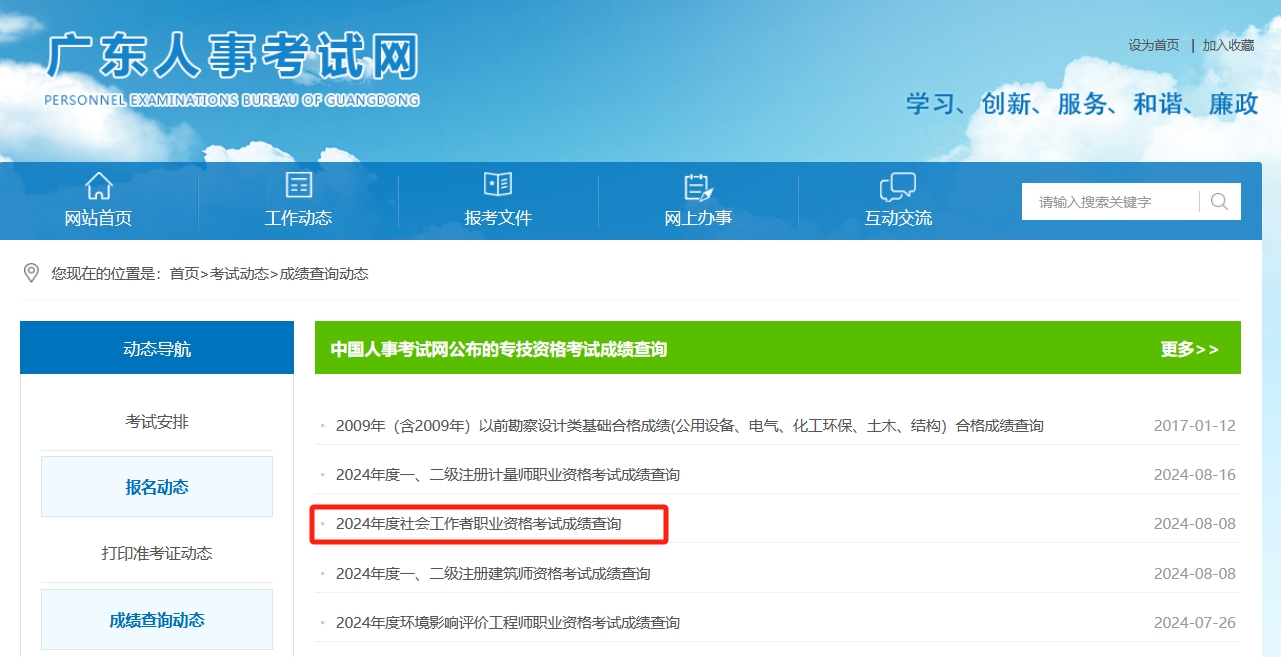The image size is (1281, 657).
Task: Click the location pin icon by breadcrumb
Action: [x=31, y=273]
